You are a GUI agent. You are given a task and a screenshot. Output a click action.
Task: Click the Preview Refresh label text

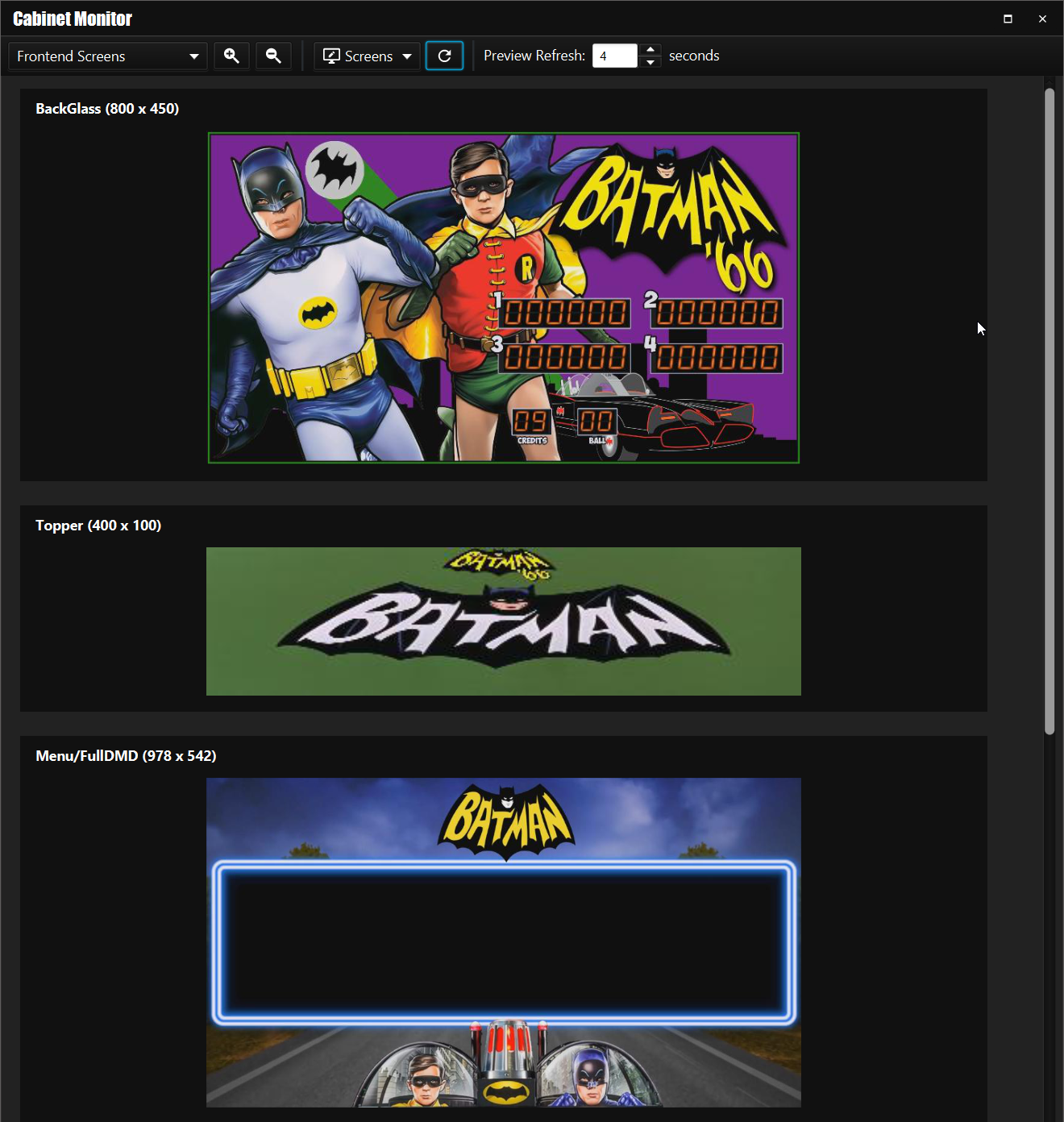click(534, 56)
